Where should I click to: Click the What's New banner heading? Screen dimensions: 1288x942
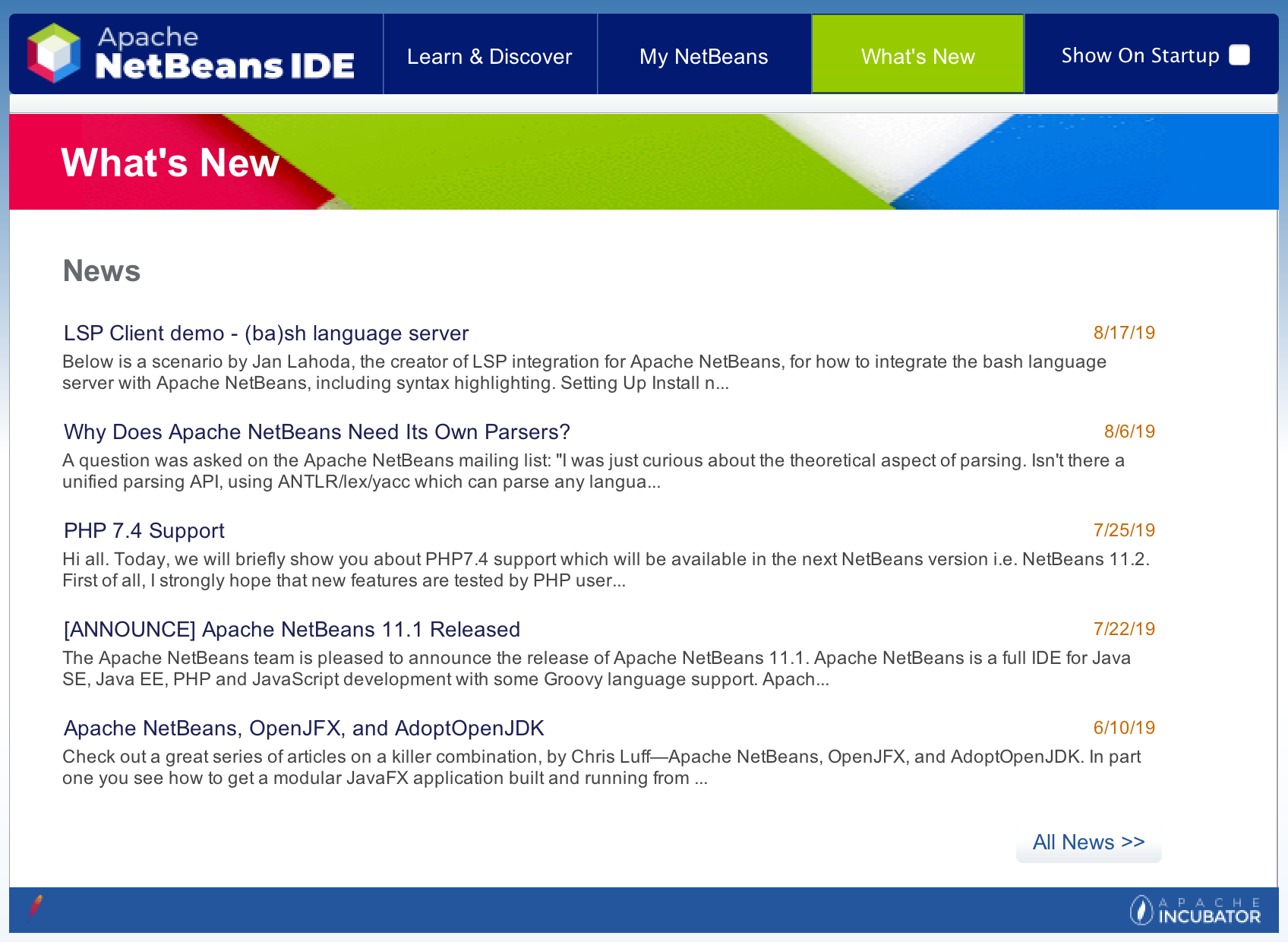coord(170,163)
